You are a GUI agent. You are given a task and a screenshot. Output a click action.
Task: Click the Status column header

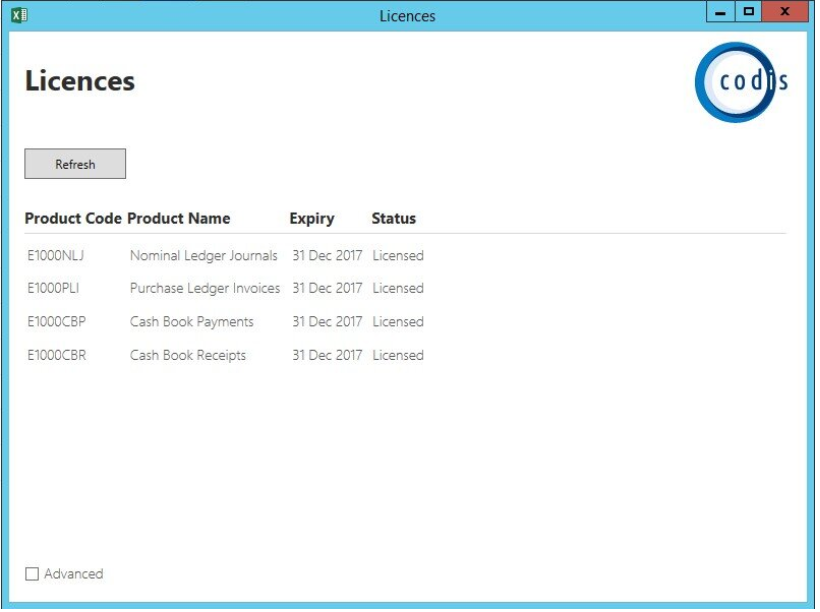pos(394,218)
